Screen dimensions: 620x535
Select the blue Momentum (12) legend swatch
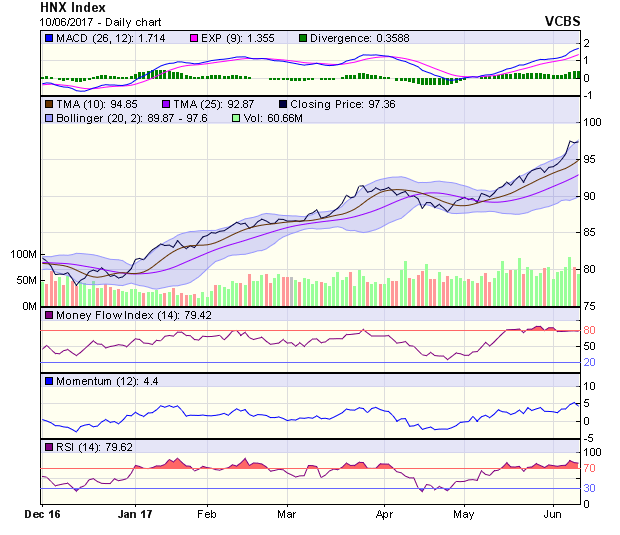coord(49,382)
